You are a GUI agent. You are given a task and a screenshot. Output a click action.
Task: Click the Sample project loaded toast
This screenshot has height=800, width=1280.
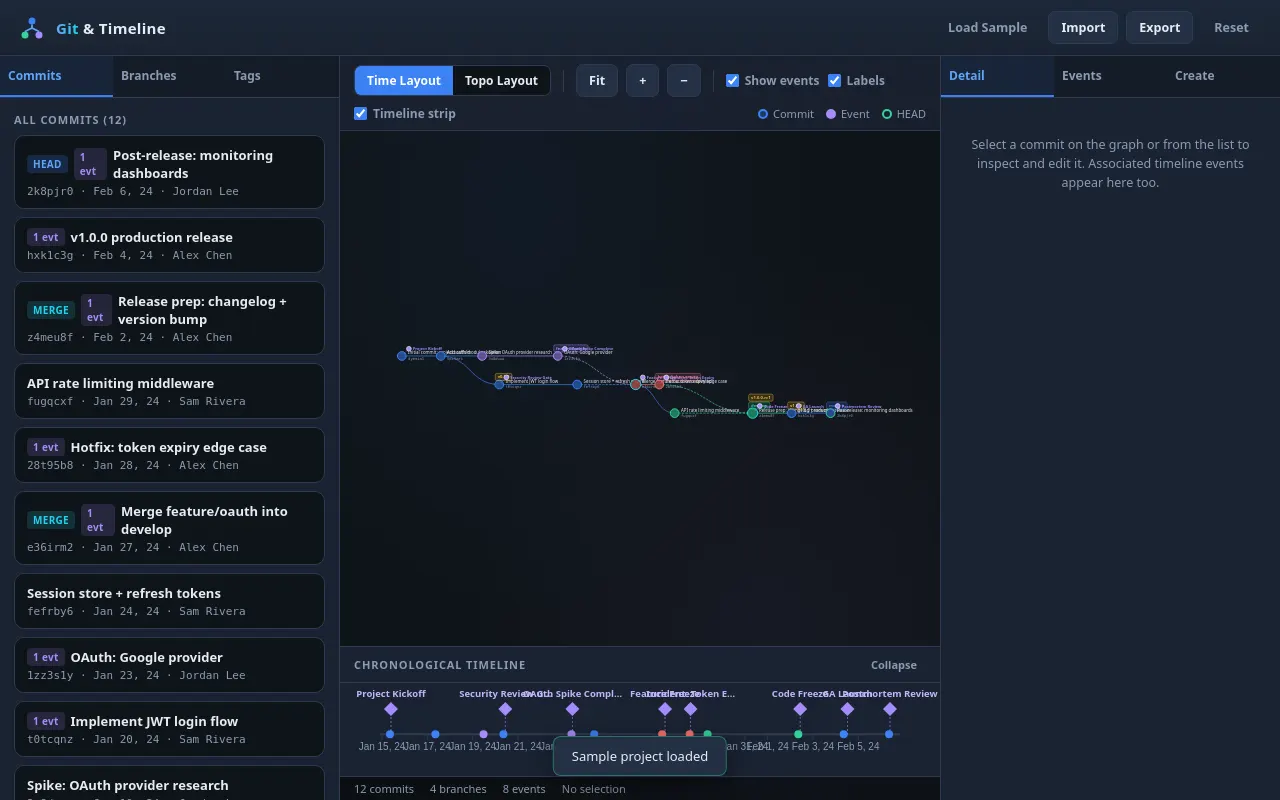640,756
